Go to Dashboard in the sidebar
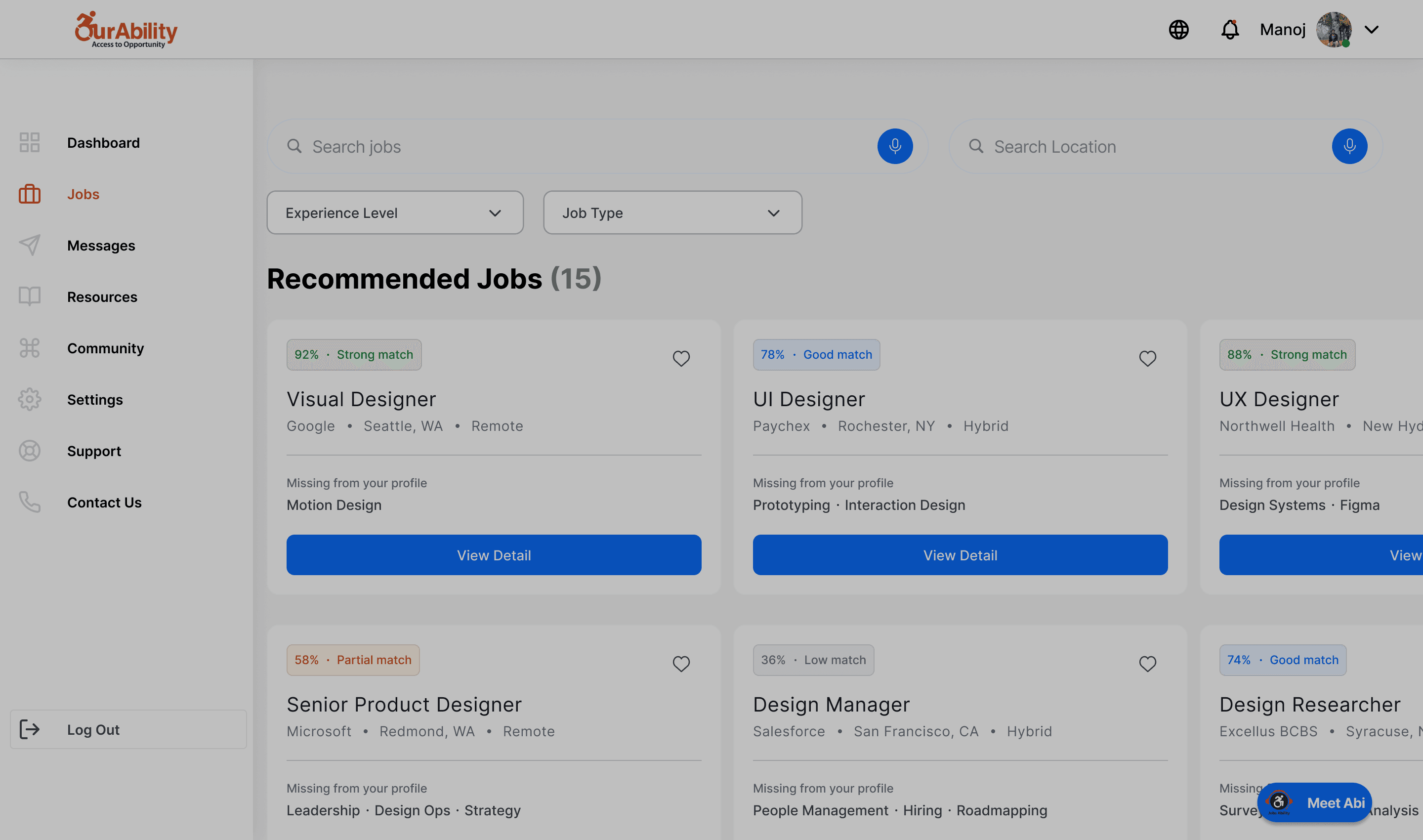This screenshot has width=1423, height=840. click(104, 143)
